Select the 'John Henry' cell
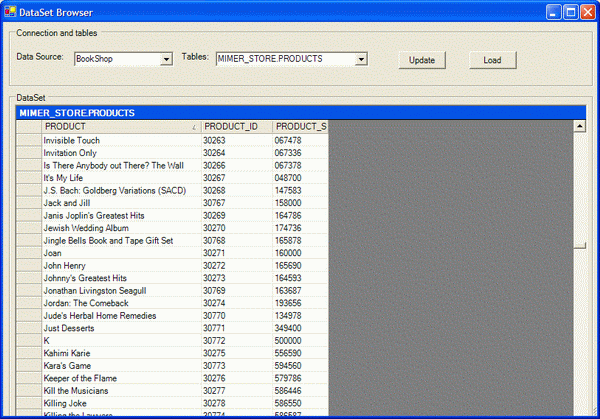 [121, 266]
